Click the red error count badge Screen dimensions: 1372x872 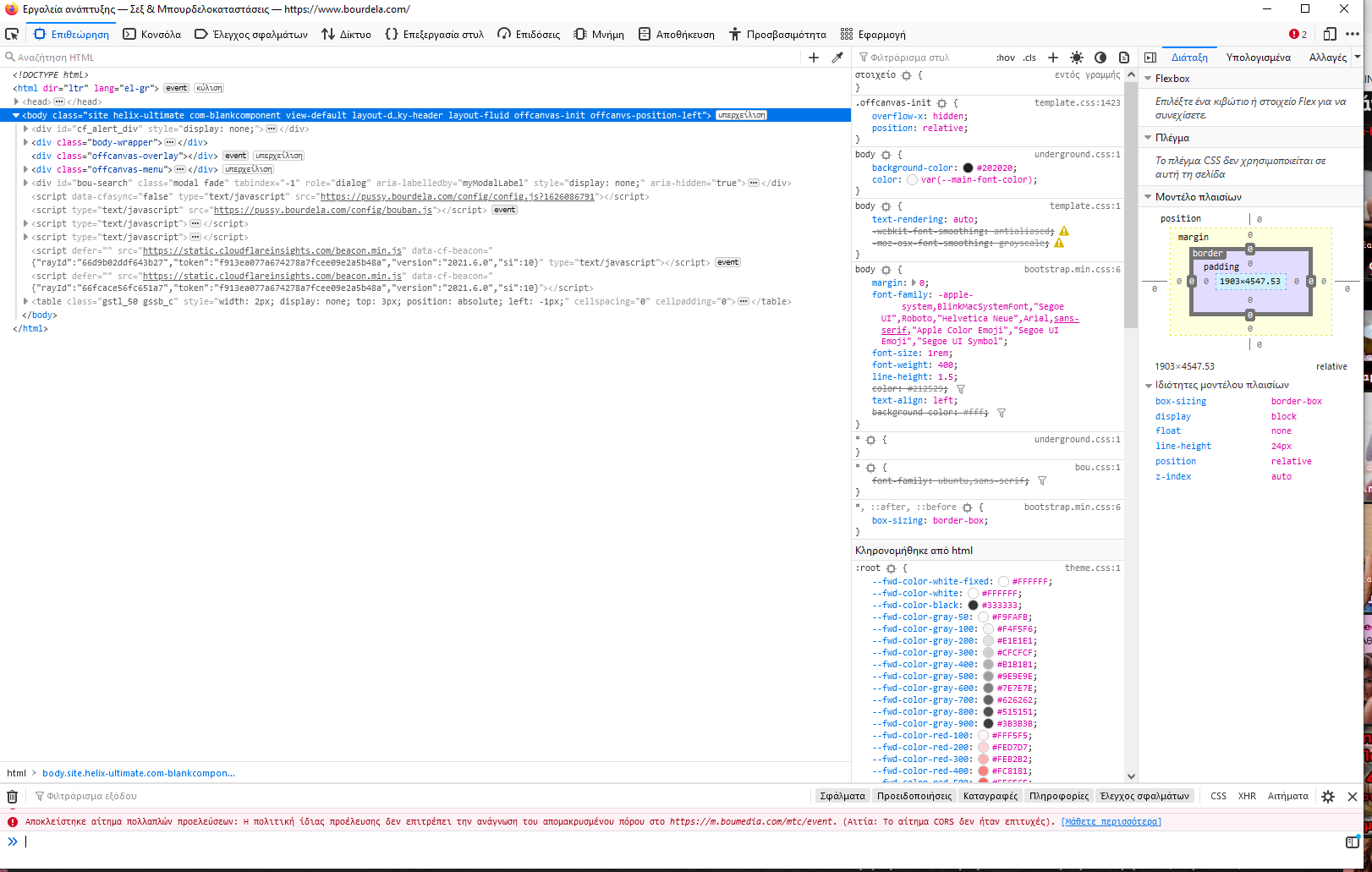pyautogui.click(x=1298, y=35)
